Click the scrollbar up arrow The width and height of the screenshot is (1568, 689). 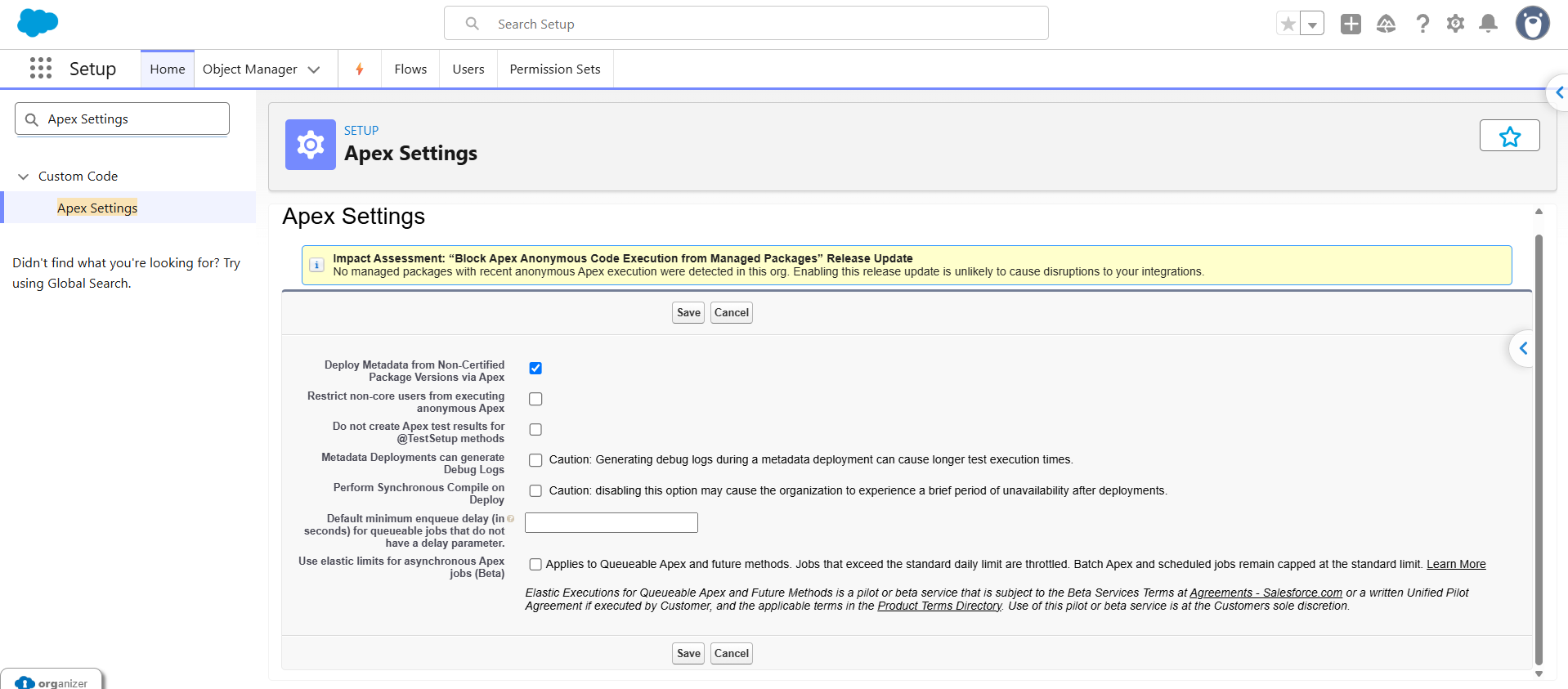1539,212
